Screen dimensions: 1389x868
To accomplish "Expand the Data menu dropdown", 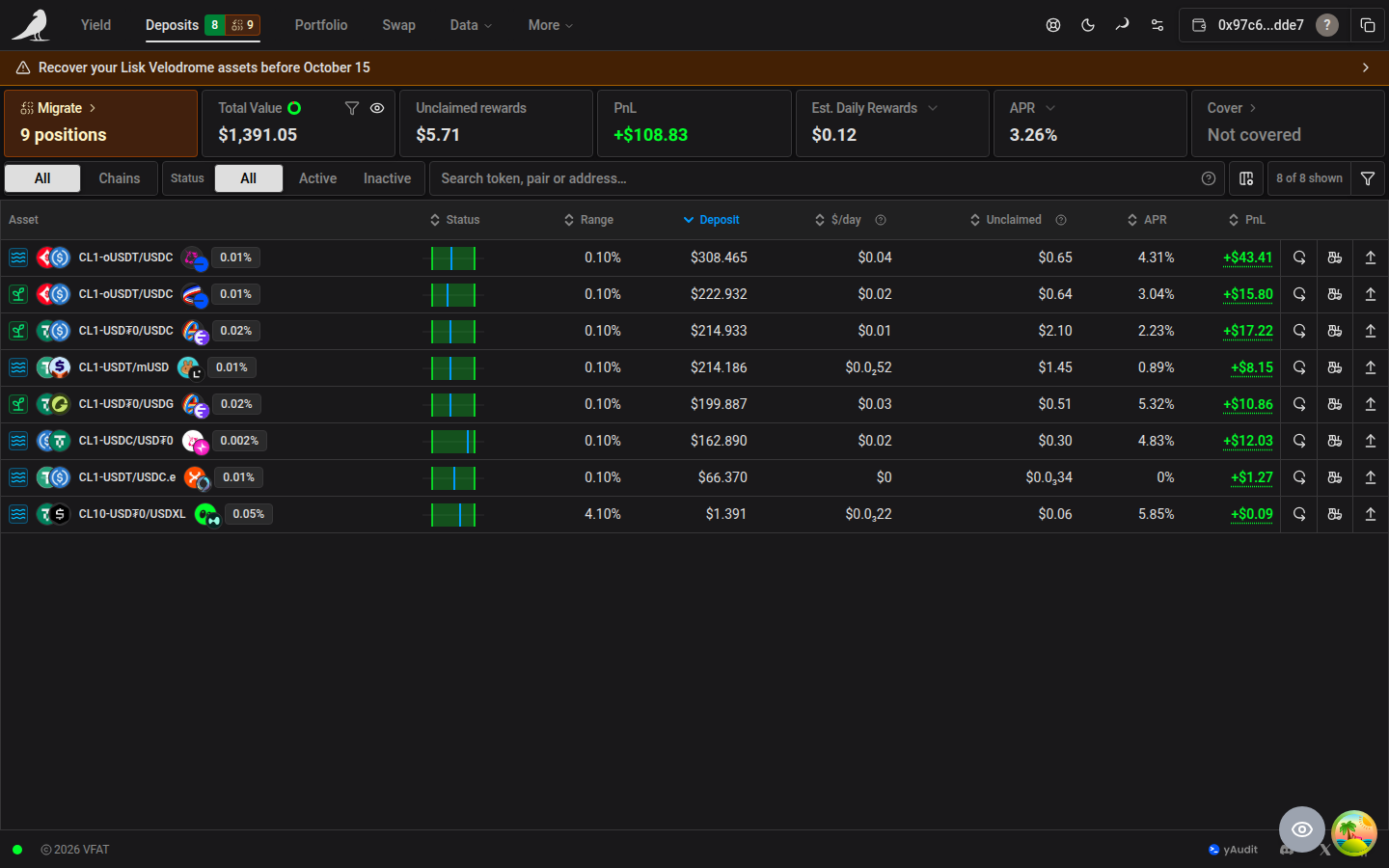I will tap(471, 25).
